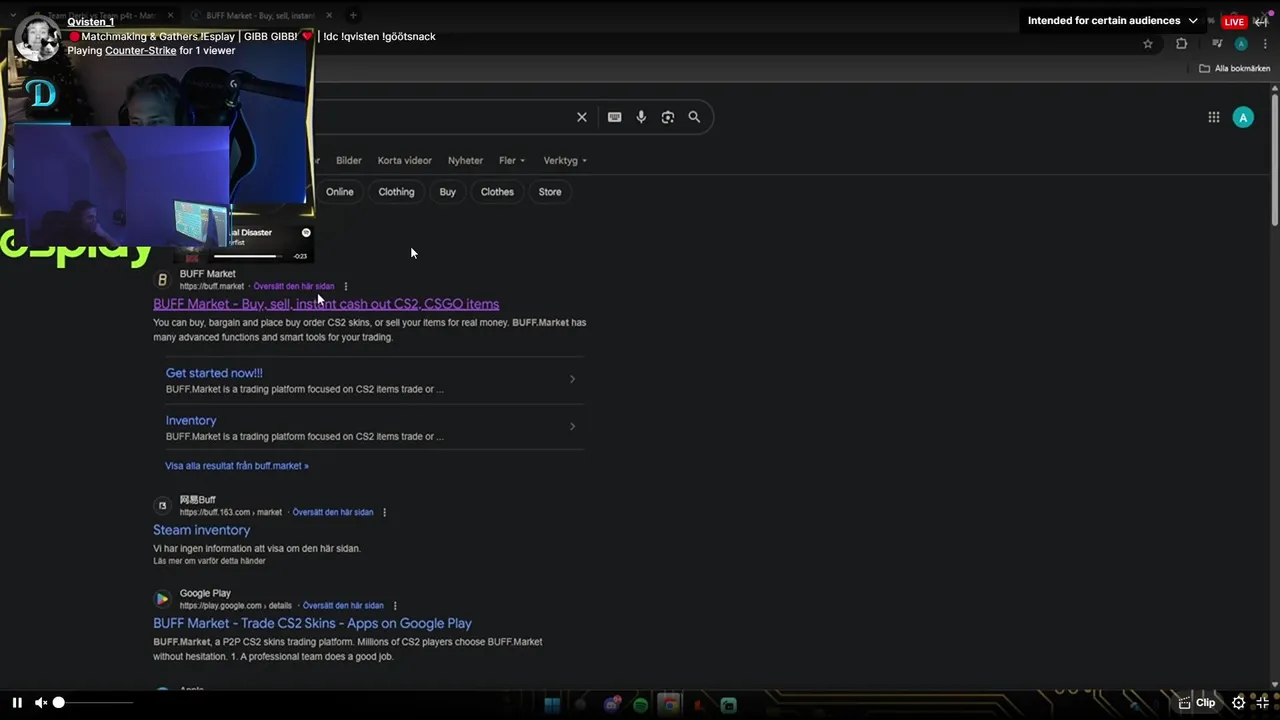Open Chrome from the taskbar
The height and width of the screenshot is (720, 1280).
point(670,705)
